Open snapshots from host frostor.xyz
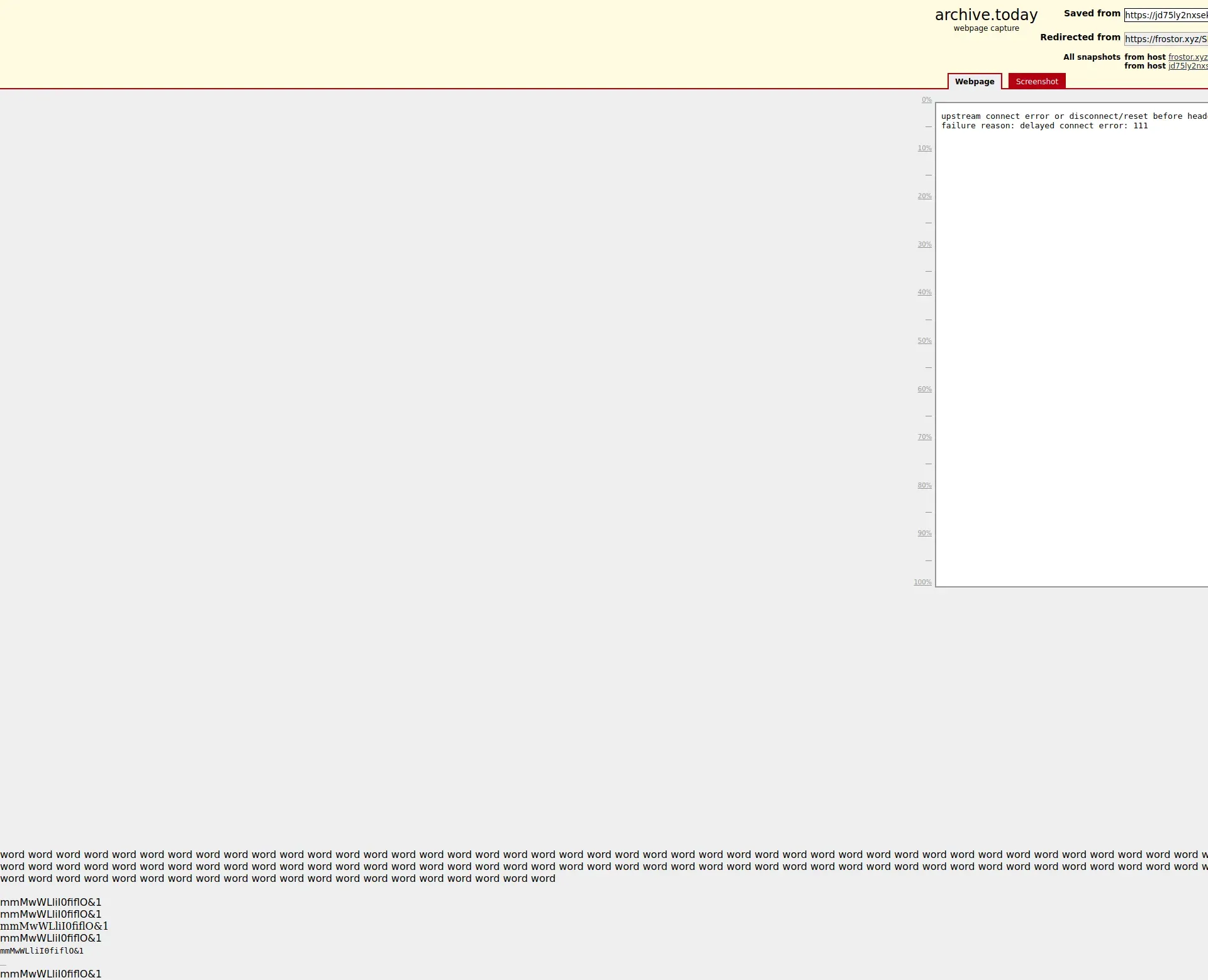Viewport: 1208px width, 980px height. pos(1188,57)
